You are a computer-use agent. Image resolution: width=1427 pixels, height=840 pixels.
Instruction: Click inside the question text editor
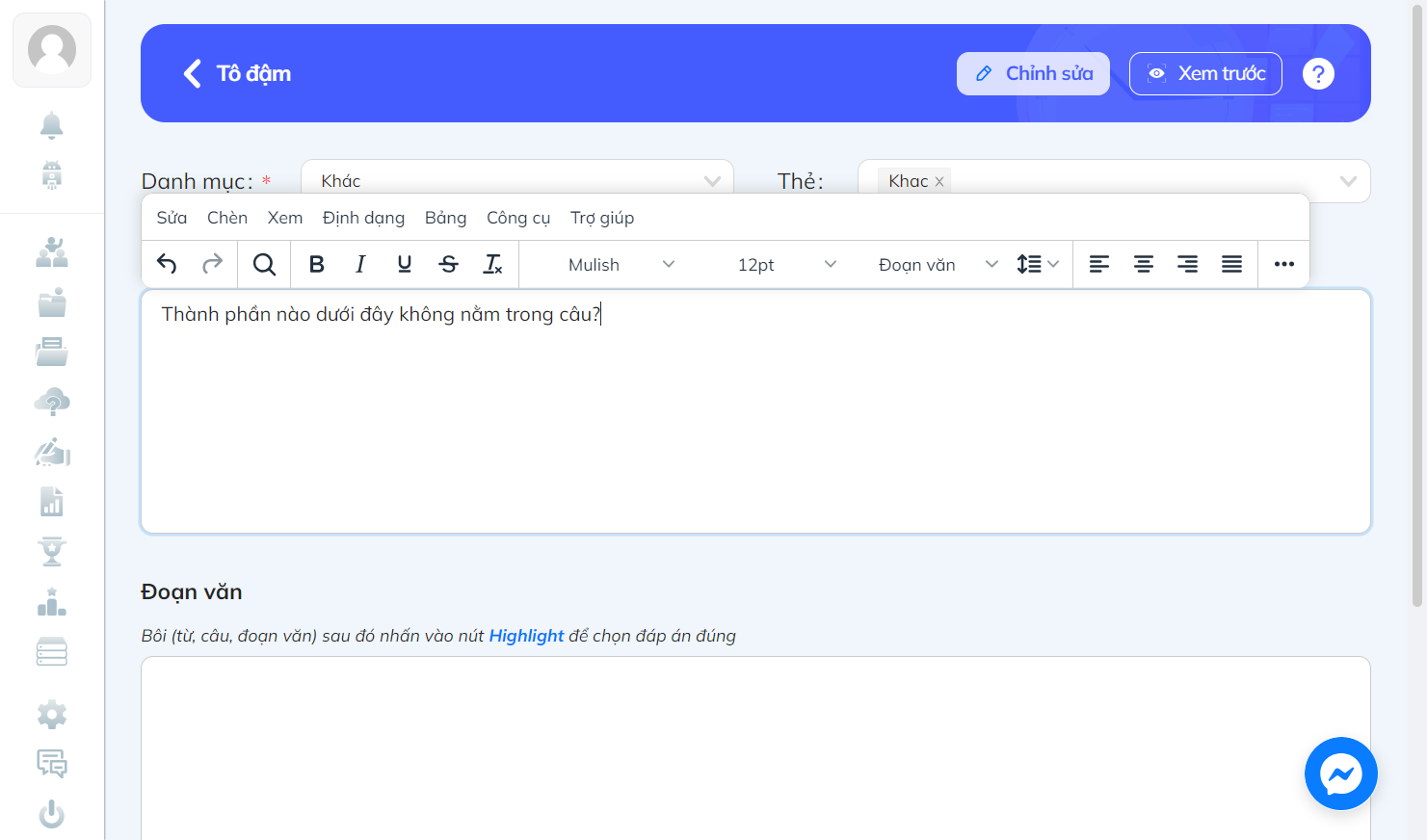(755, 411)
